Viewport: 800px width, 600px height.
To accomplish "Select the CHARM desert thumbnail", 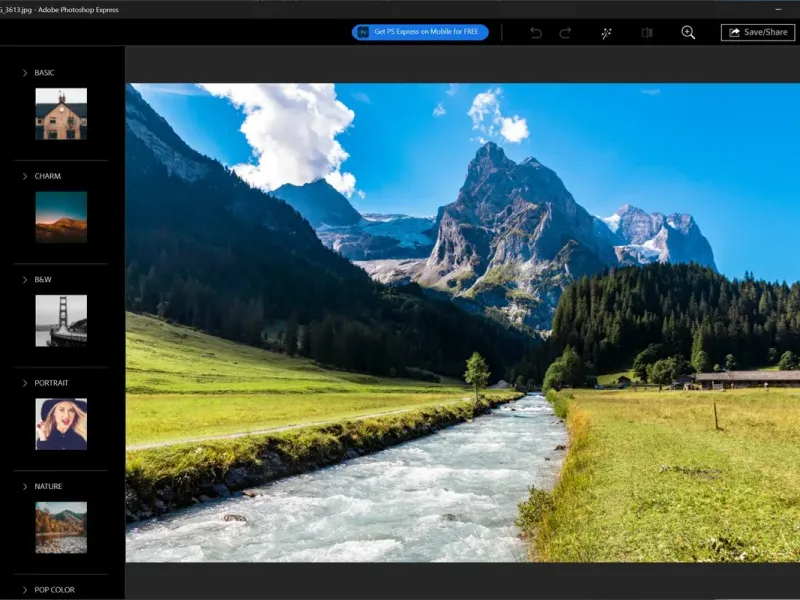I will (61, 217).
